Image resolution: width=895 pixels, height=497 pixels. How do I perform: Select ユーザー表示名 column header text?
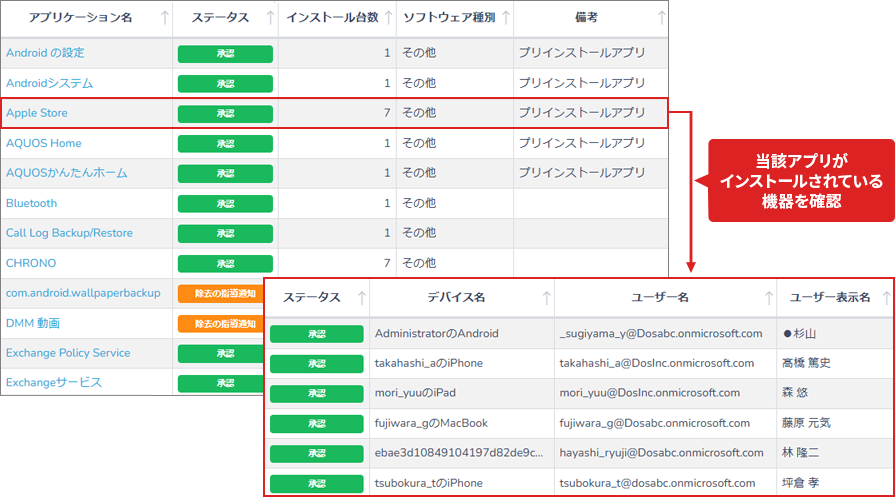pos(830,297)
